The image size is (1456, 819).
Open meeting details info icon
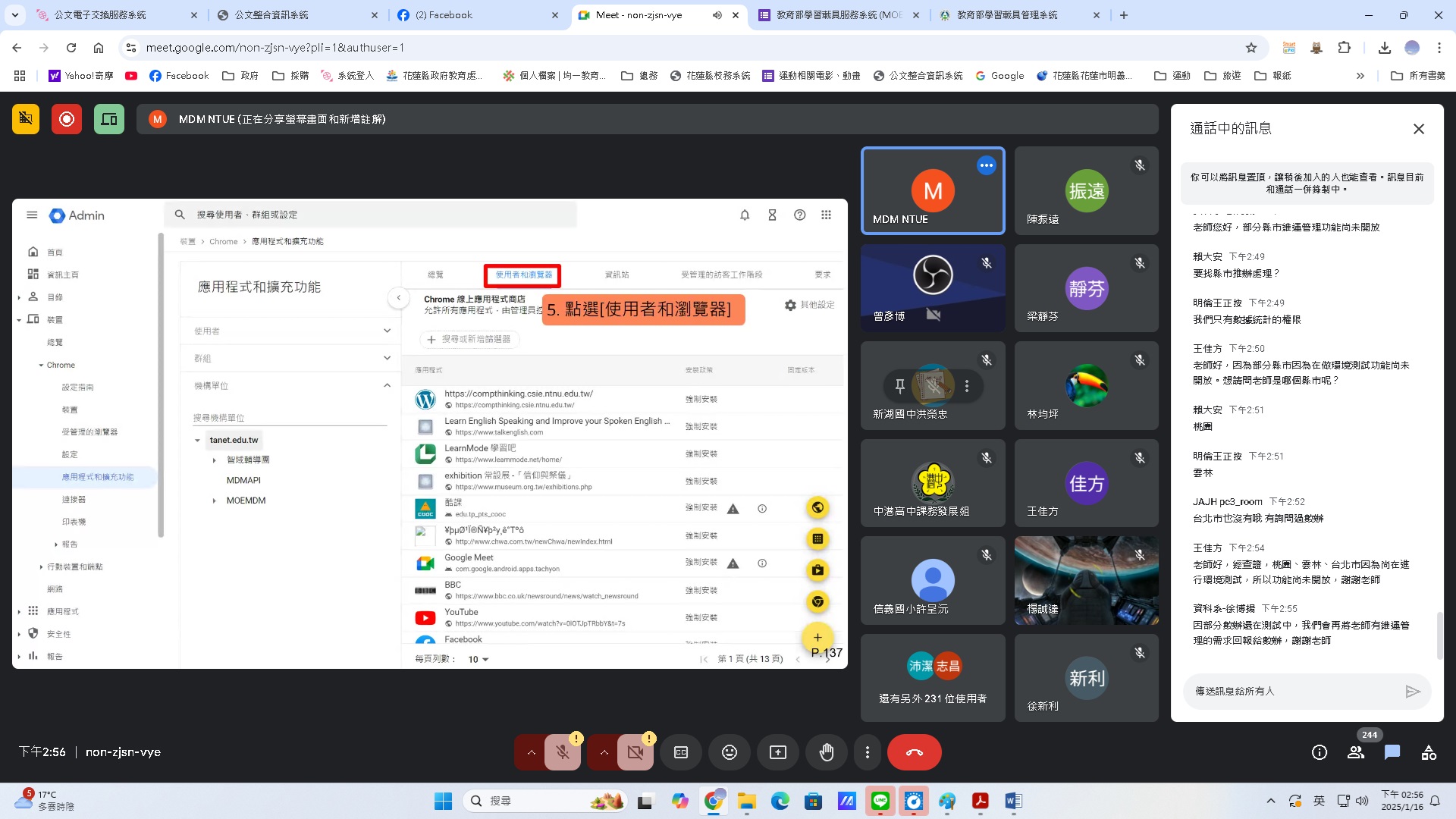click(1319, 752)
